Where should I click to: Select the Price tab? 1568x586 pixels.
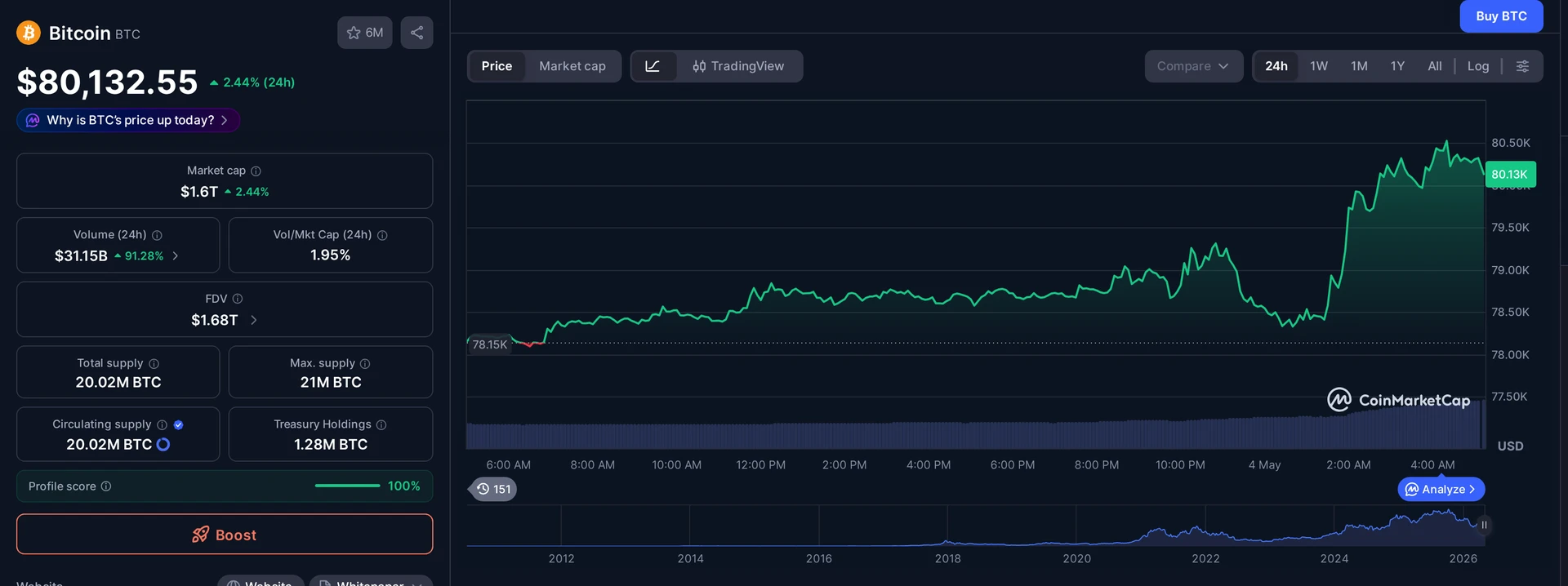click(497, 66)
